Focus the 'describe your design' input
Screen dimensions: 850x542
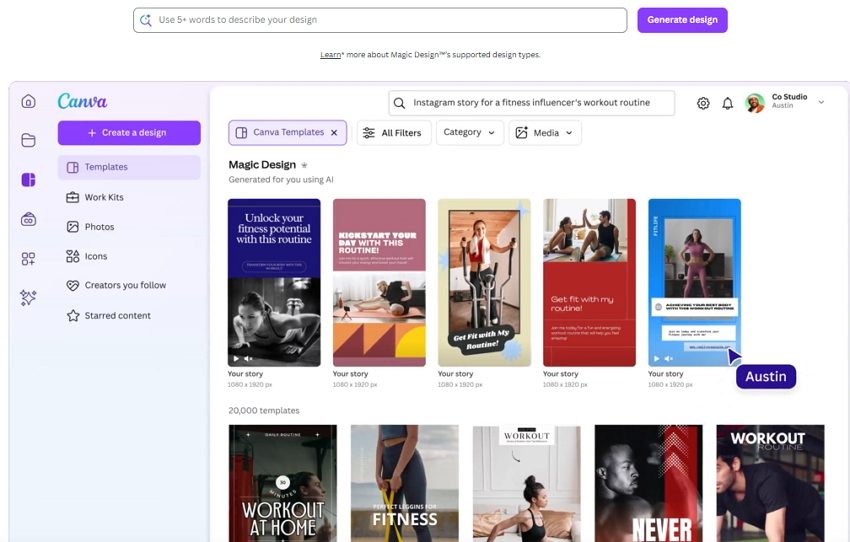point(380,20)
